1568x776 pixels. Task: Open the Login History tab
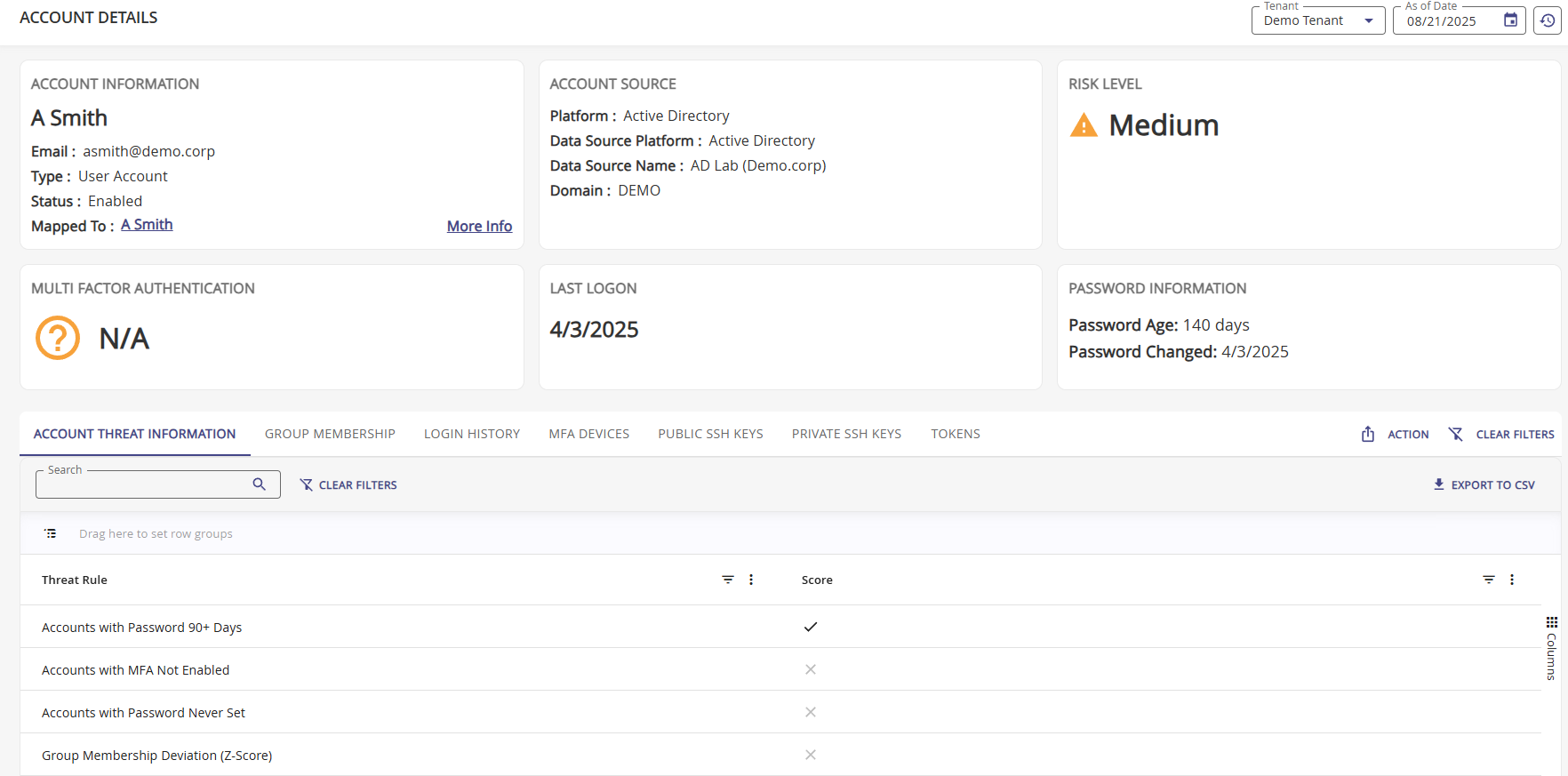tap(471, 434)
